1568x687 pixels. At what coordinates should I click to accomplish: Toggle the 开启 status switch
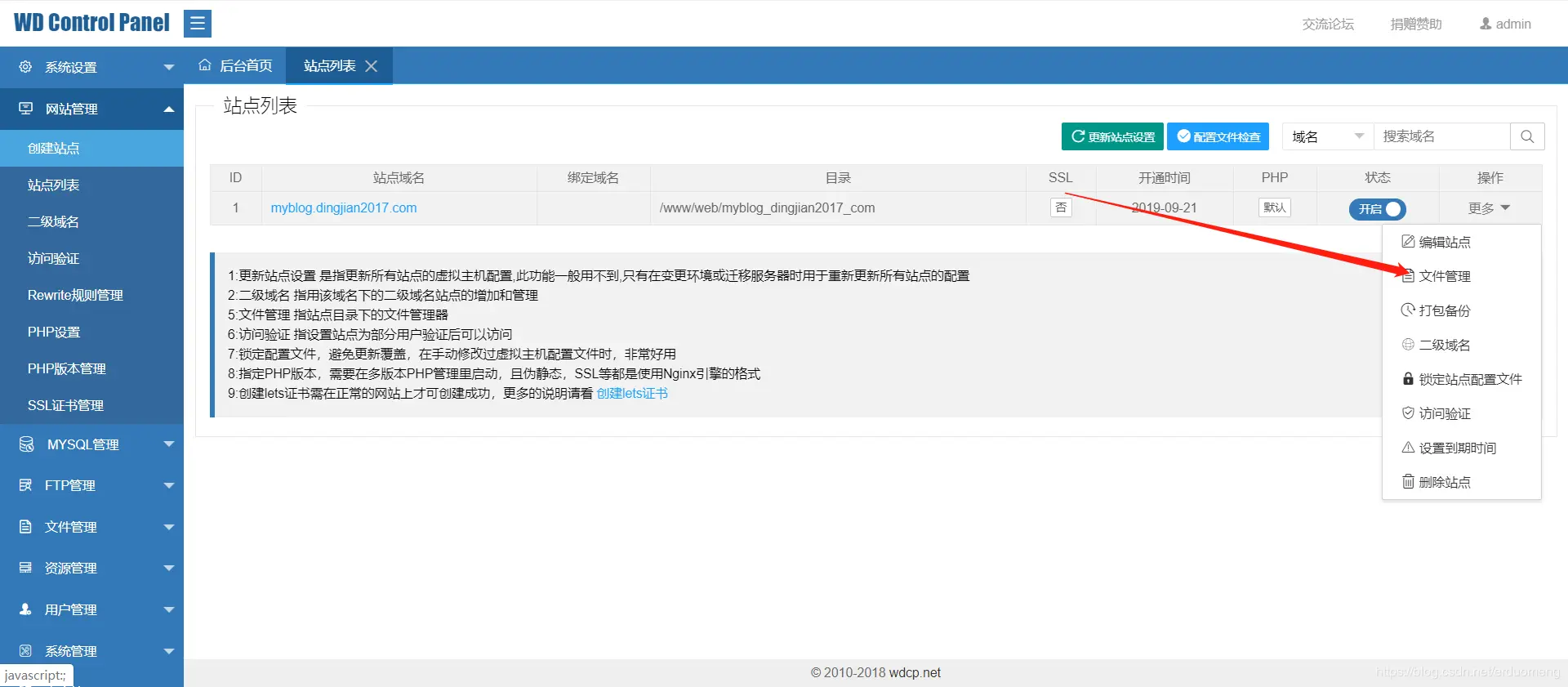[1377, 209]
